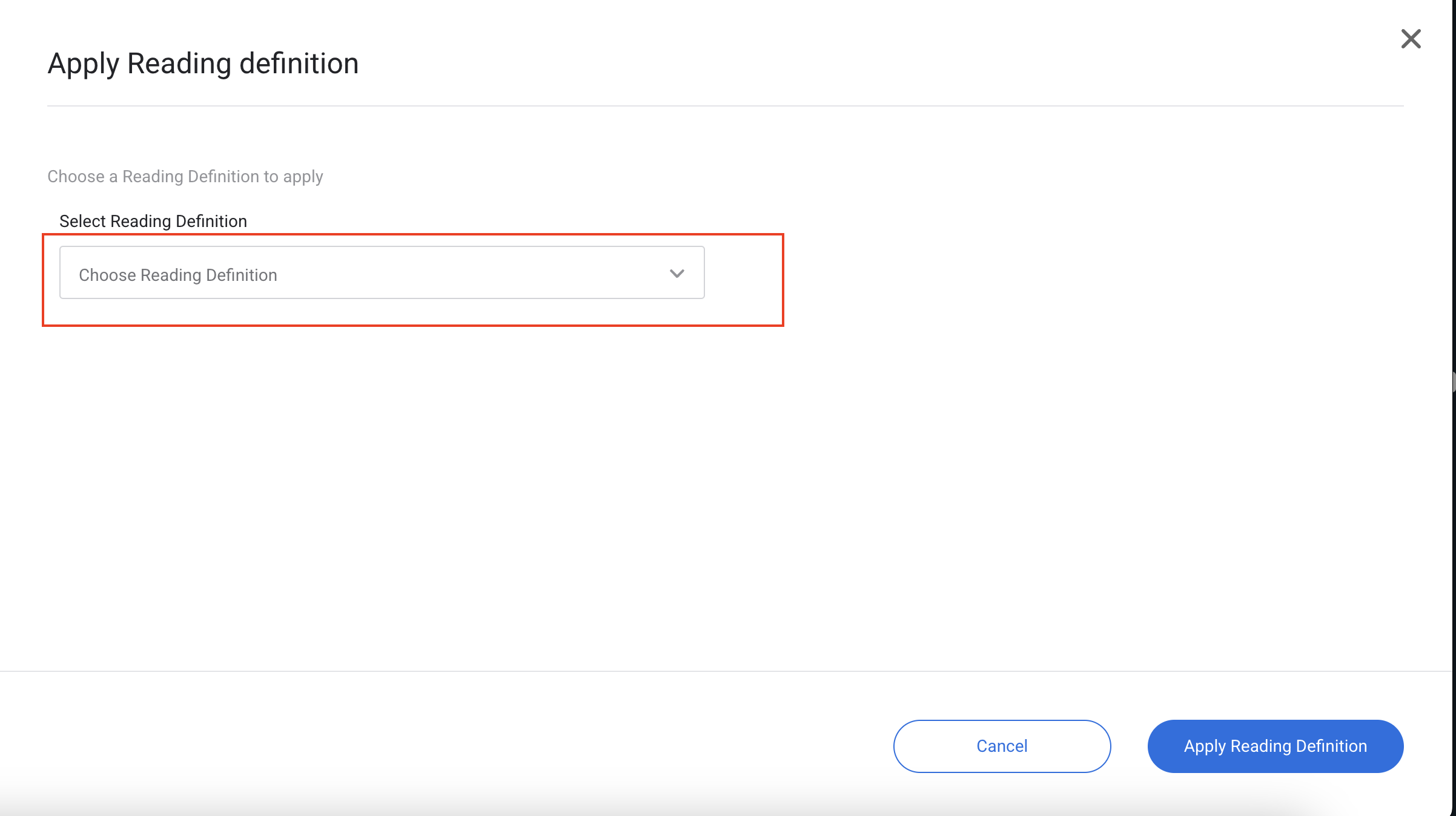Click the Choose Reading Definition placeholder text
Viewport: 1456px width, 816px height.
177,275
